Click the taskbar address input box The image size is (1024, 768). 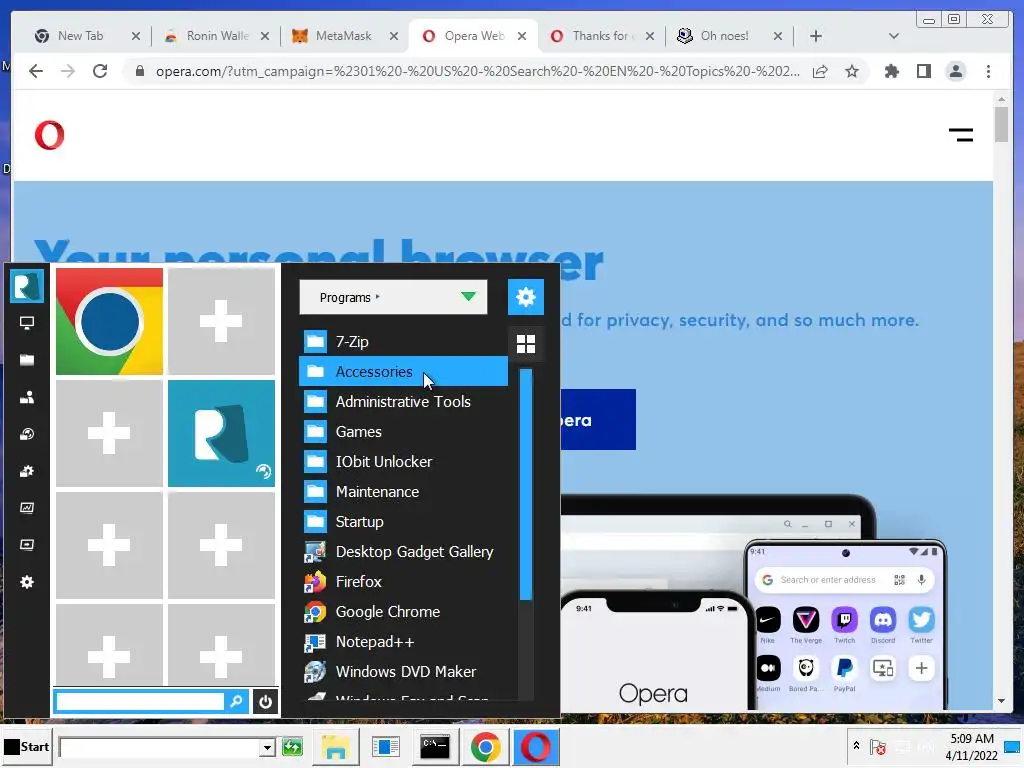tap(159, 748)
